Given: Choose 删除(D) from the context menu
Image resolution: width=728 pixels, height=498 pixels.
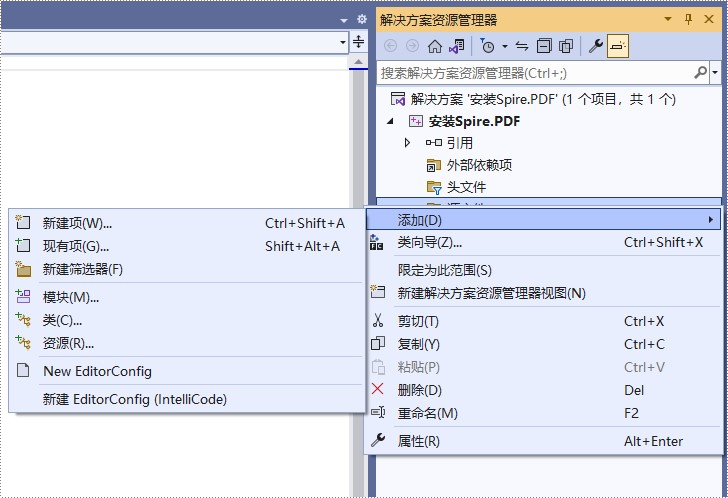Looking at the screenshot, I should tap(543, 390).
